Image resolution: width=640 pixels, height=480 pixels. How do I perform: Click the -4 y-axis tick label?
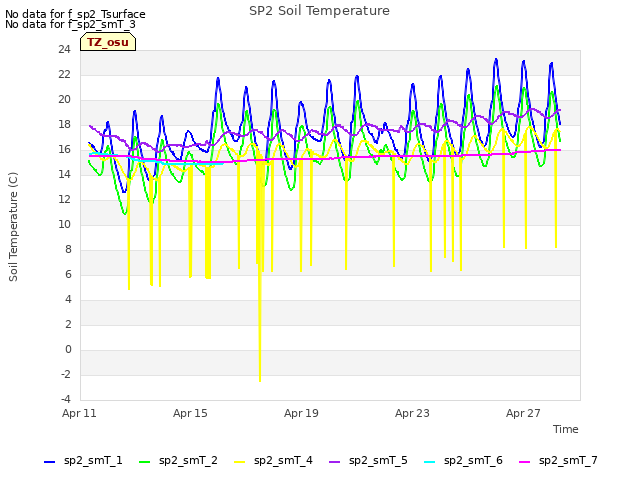66,399
